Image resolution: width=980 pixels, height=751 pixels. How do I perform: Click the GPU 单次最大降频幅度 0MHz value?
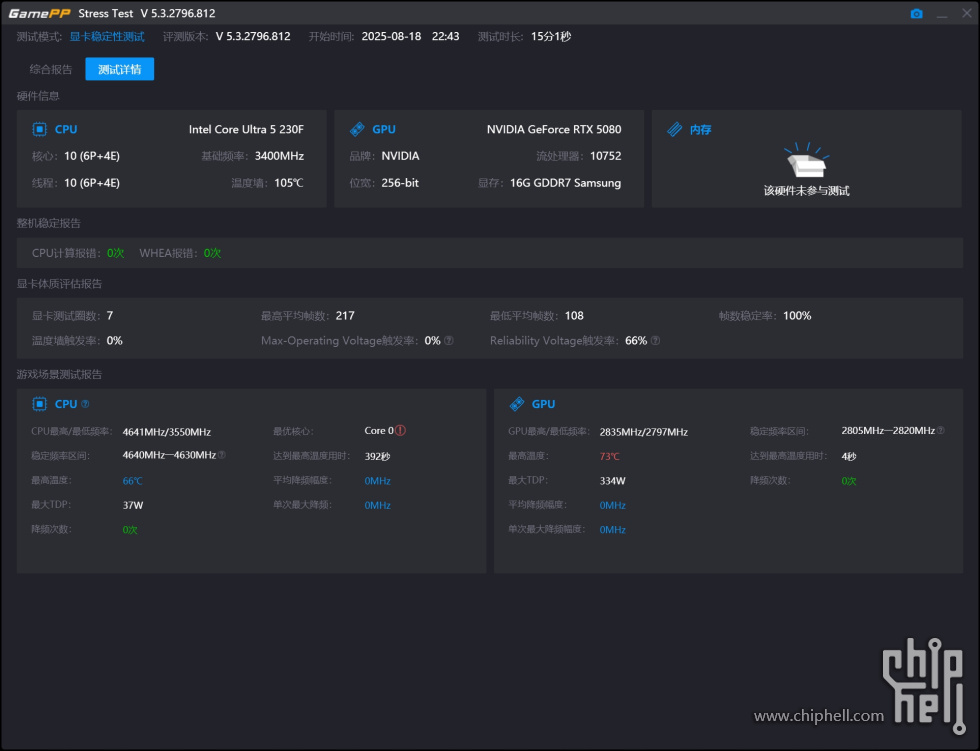coord(612,530)
